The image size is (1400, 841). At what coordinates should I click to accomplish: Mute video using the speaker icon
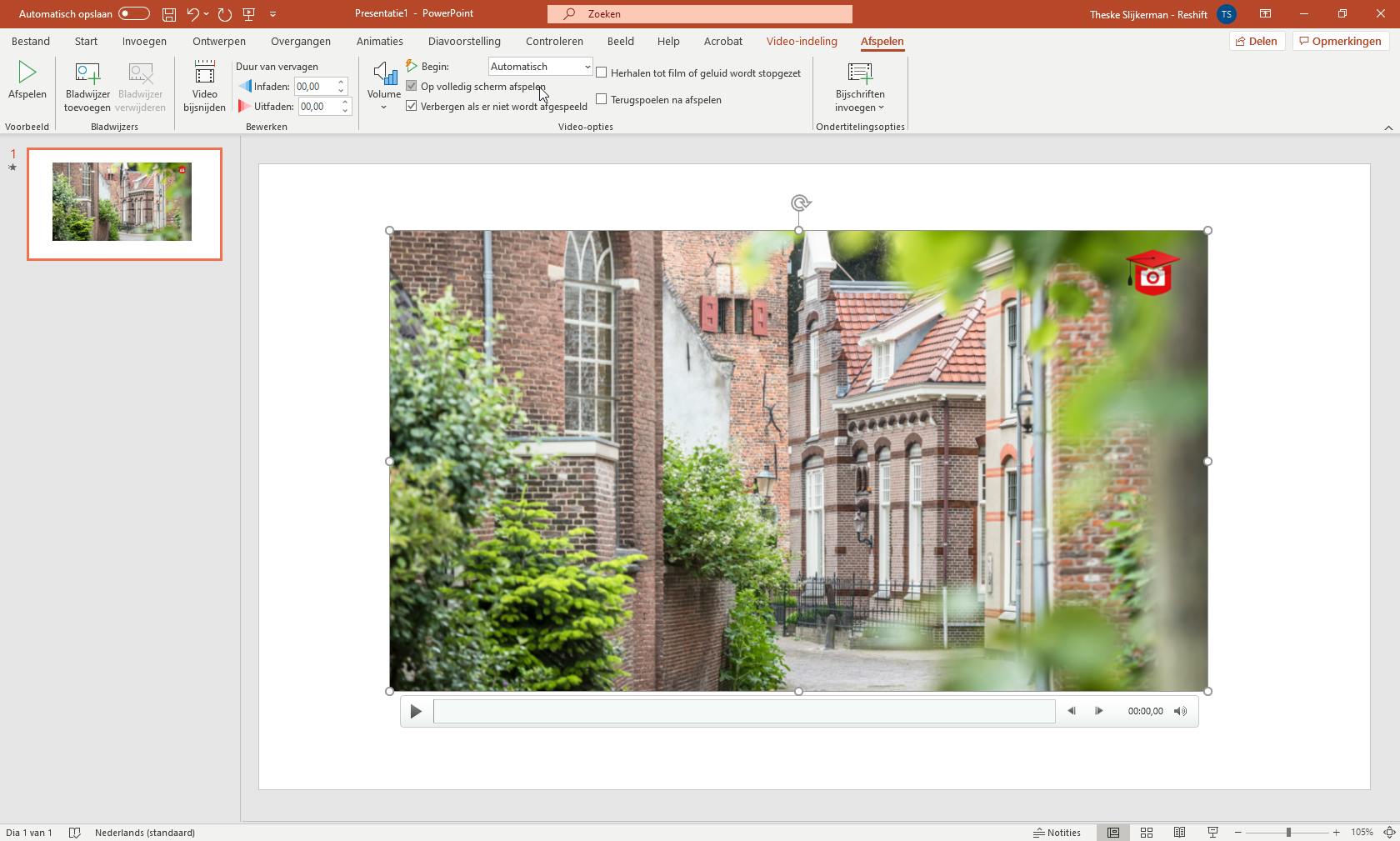click(1180, 711)
